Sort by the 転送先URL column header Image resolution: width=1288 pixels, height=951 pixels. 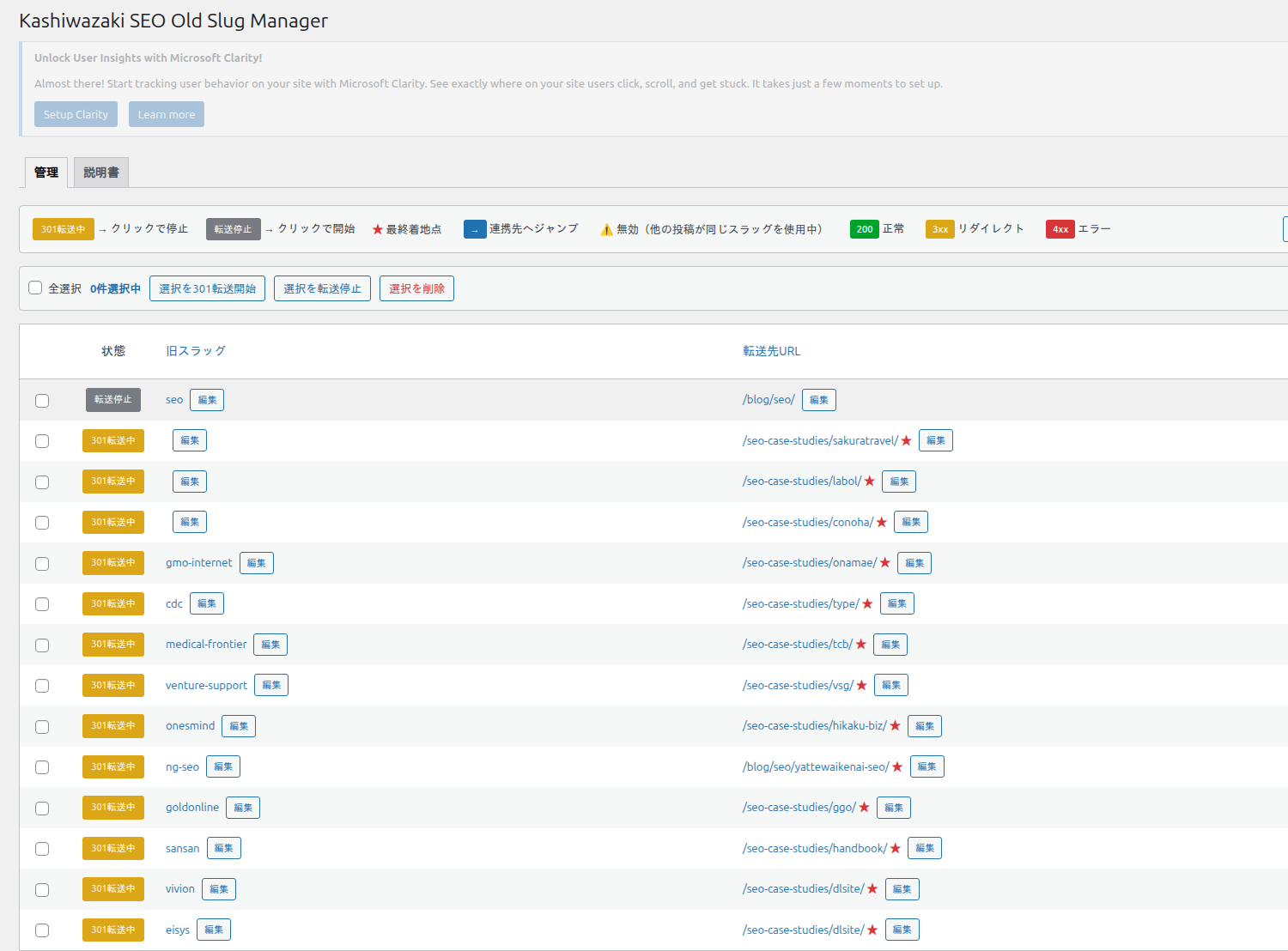pyautogui.click(x=771, y=351)
